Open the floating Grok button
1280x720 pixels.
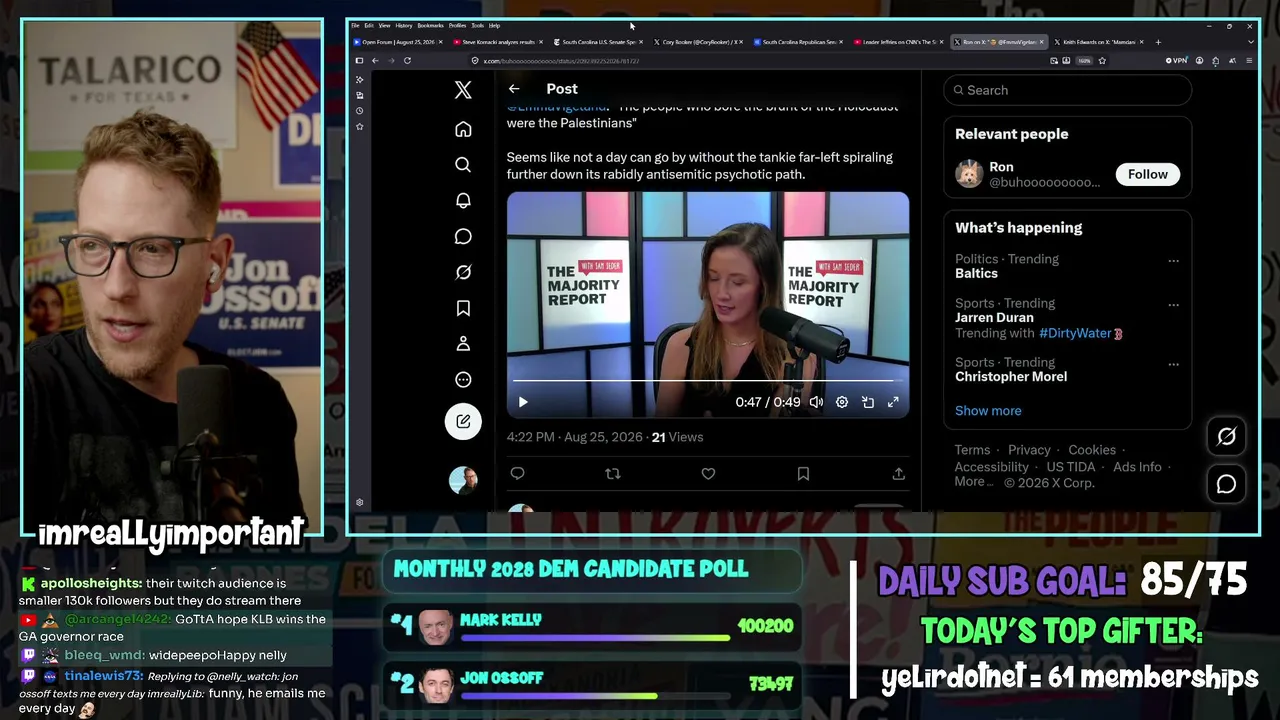pos(1226,436)
